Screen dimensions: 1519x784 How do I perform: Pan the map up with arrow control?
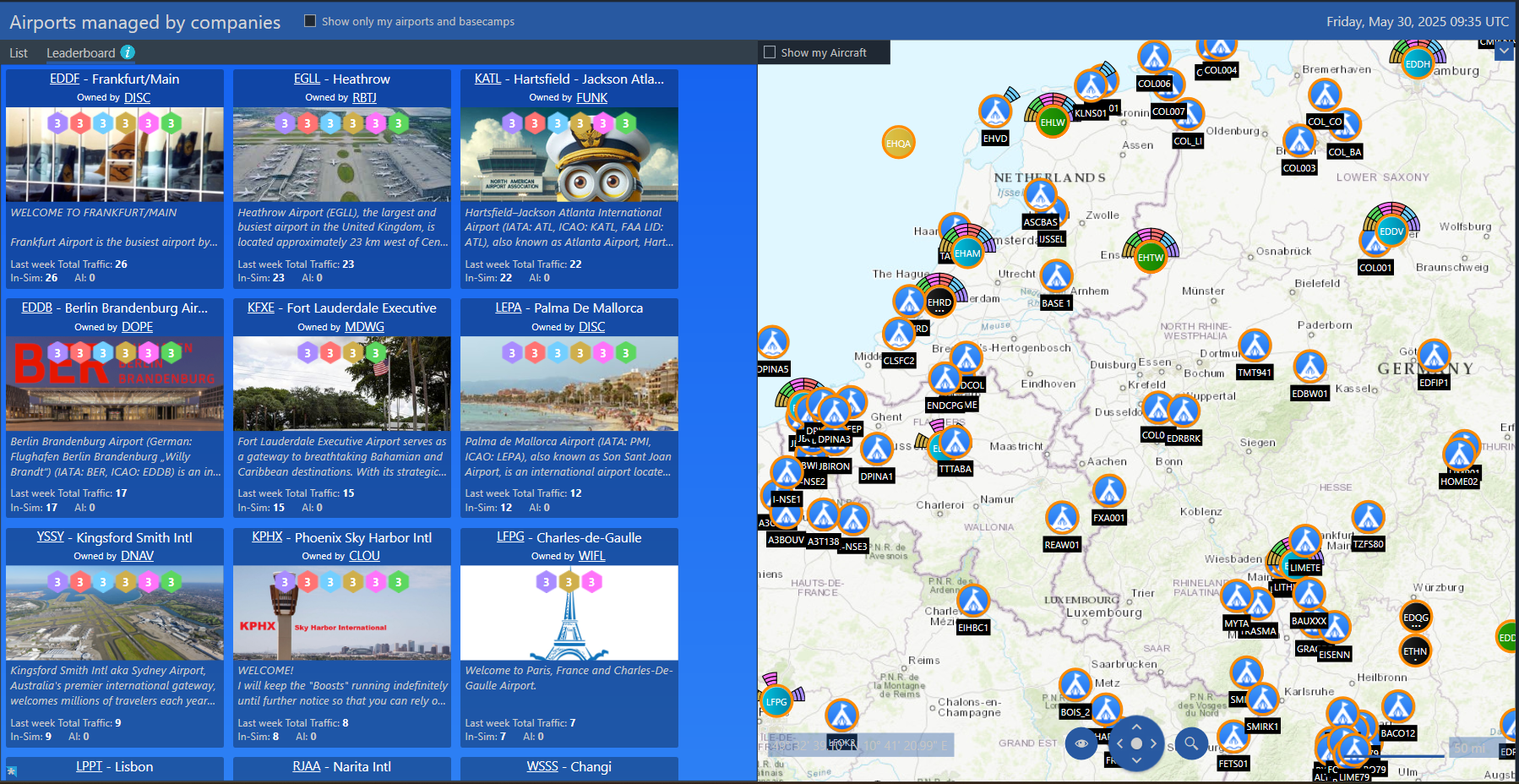click(1136, 727)
